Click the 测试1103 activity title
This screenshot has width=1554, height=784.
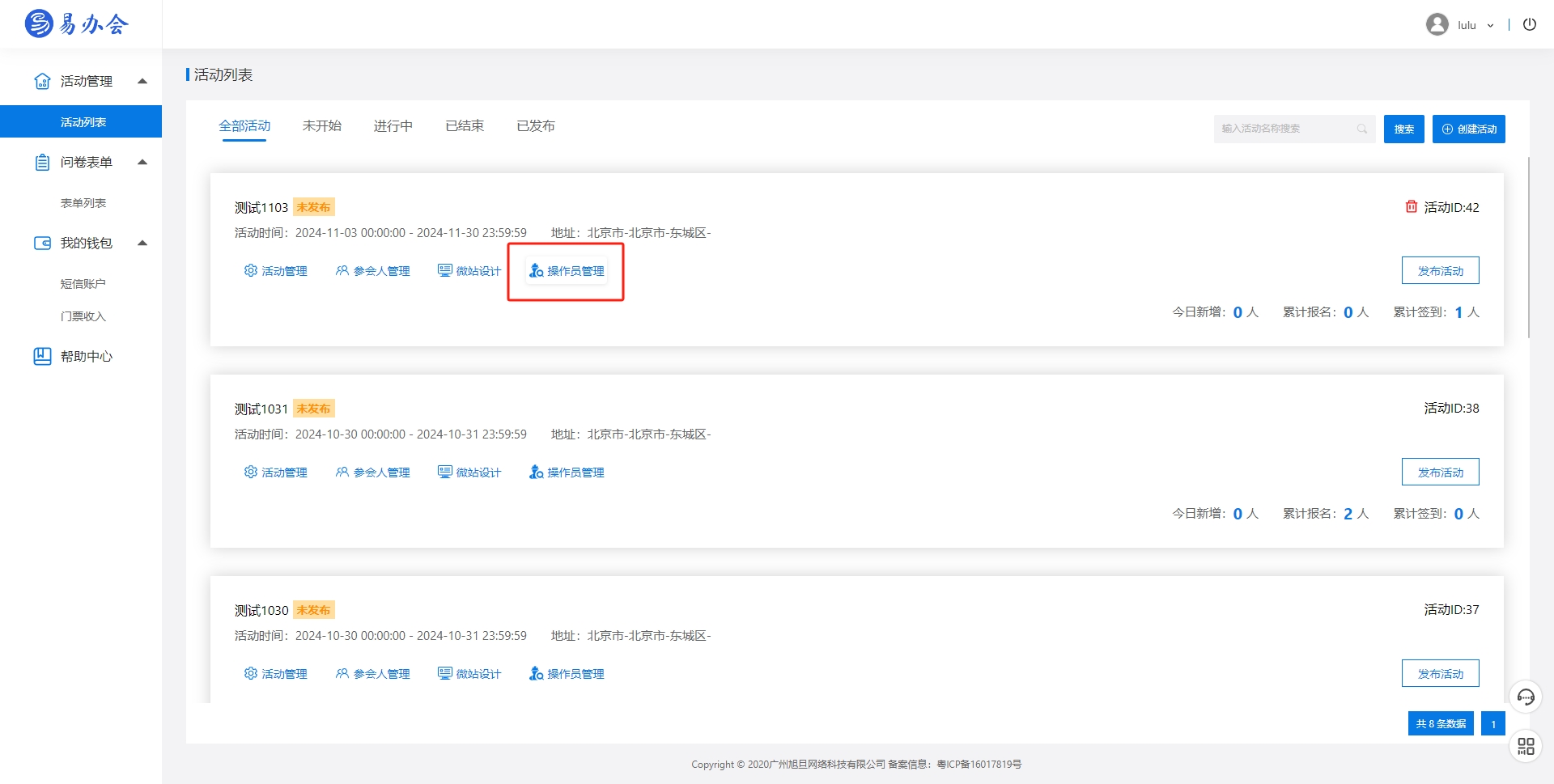[261, 207]
